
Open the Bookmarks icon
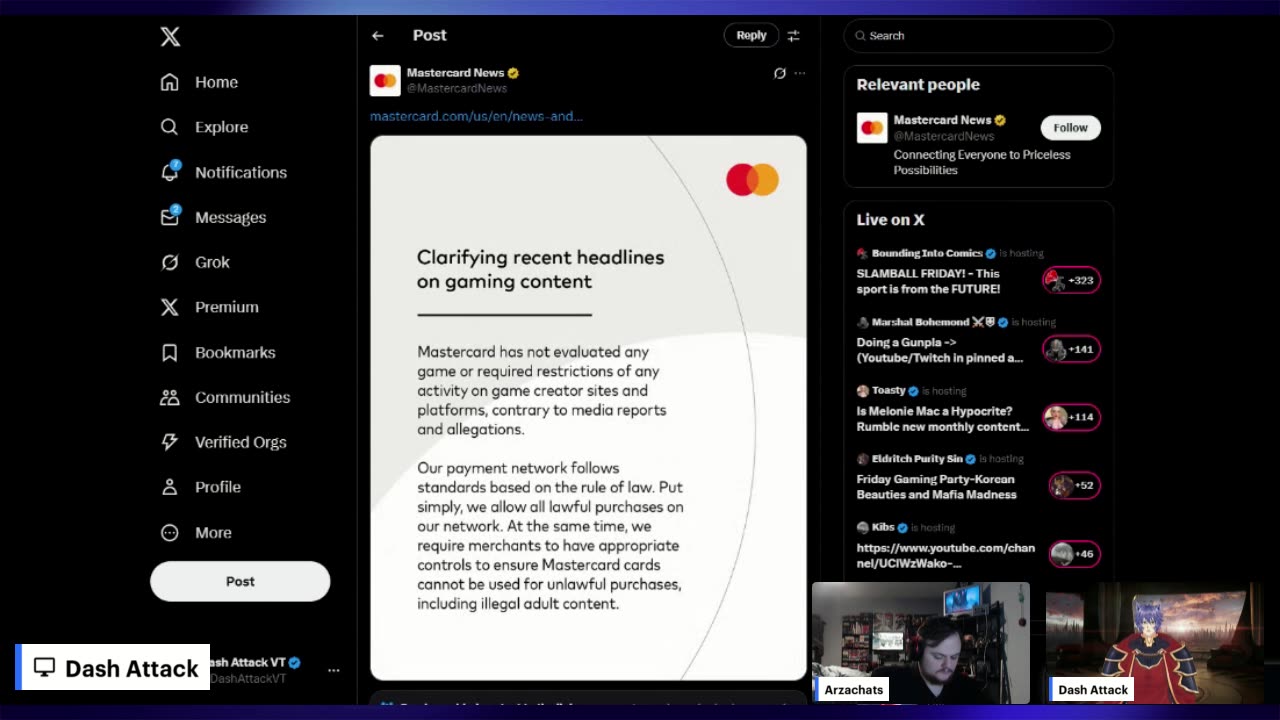[x=170, y=352]
